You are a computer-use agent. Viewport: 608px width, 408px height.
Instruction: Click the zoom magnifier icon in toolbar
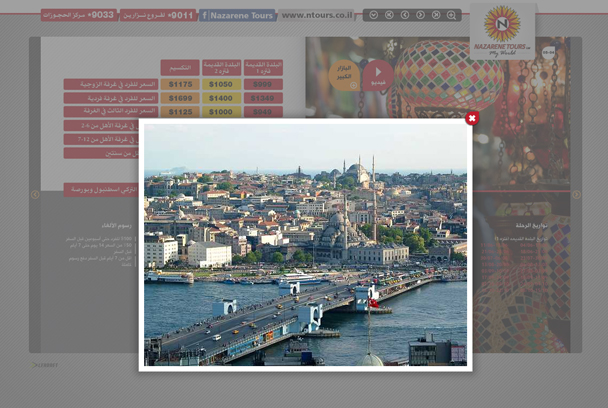(451, 15)
